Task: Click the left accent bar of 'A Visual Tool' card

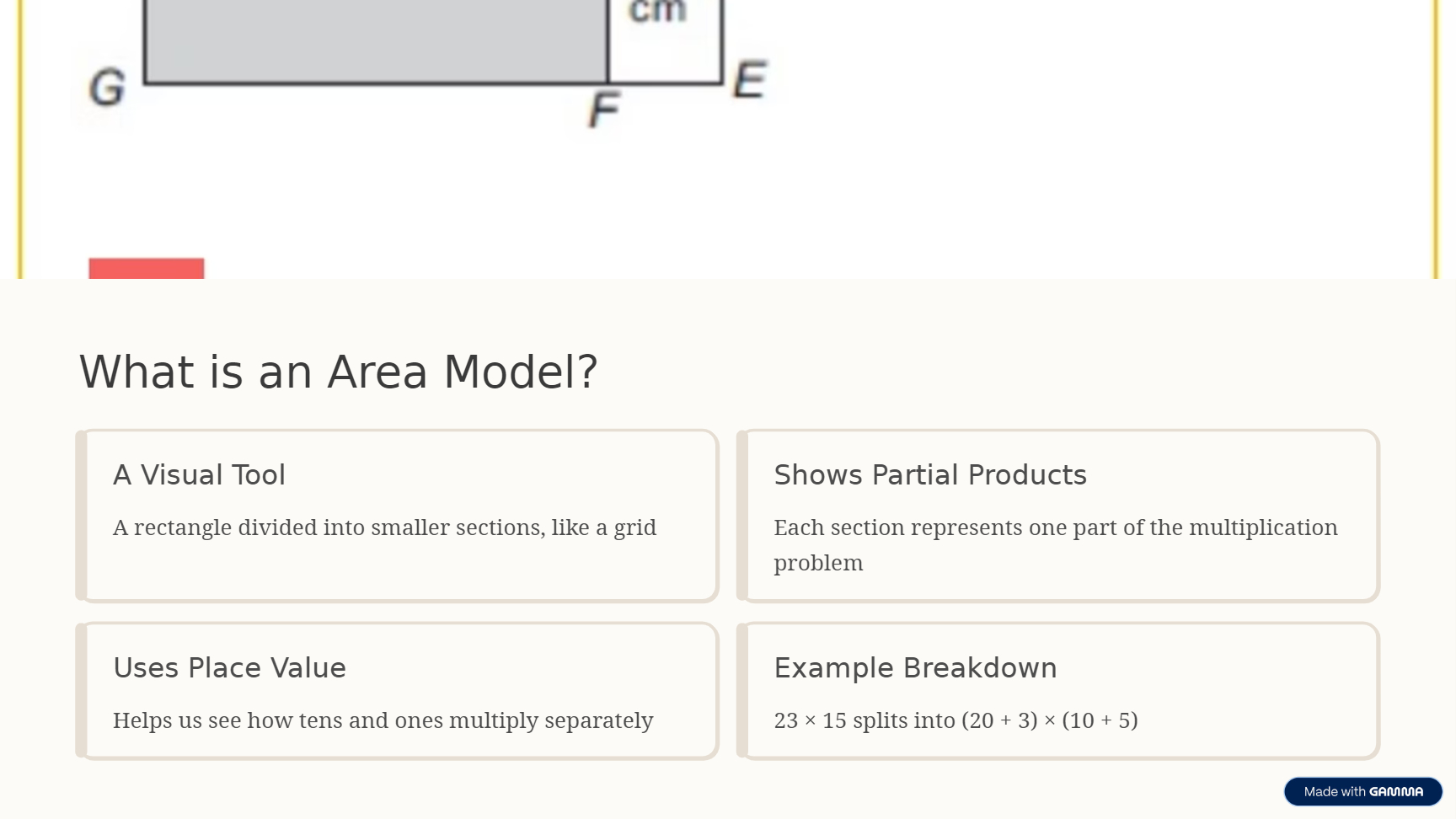Action: 82,516
